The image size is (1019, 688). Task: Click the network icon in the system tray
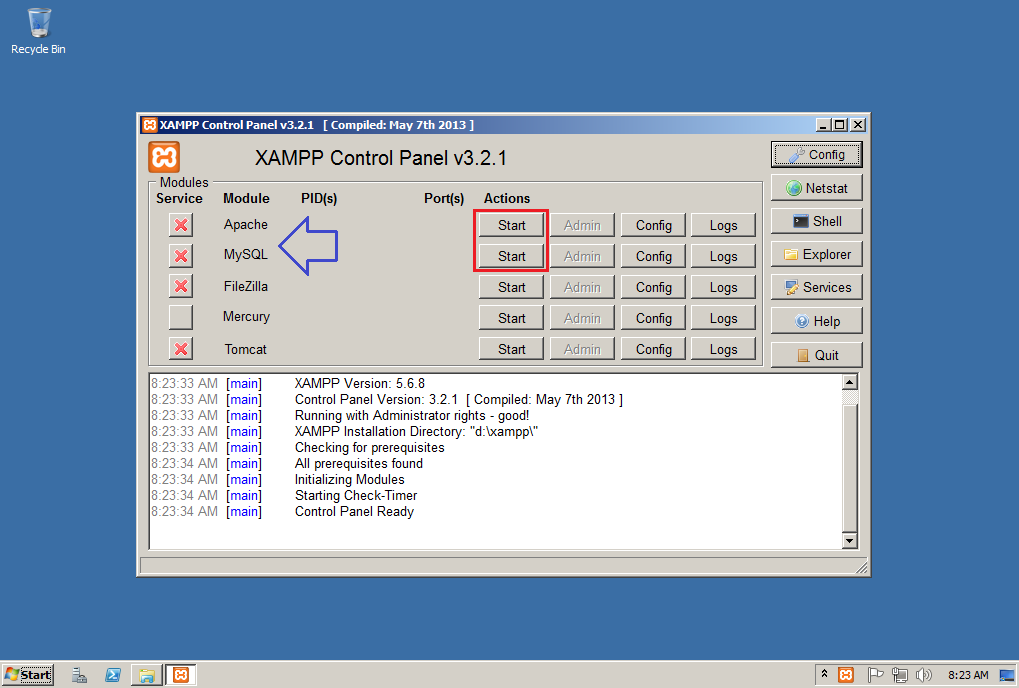pyautogui.click(x=899, y=674)
